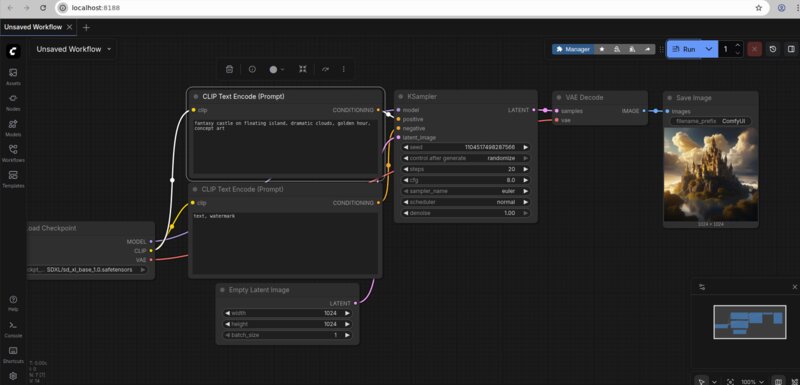Collapse the KSampler node via title dot
Screen dimensions: 800x385
pyautogui.click(x=401, y=97)
